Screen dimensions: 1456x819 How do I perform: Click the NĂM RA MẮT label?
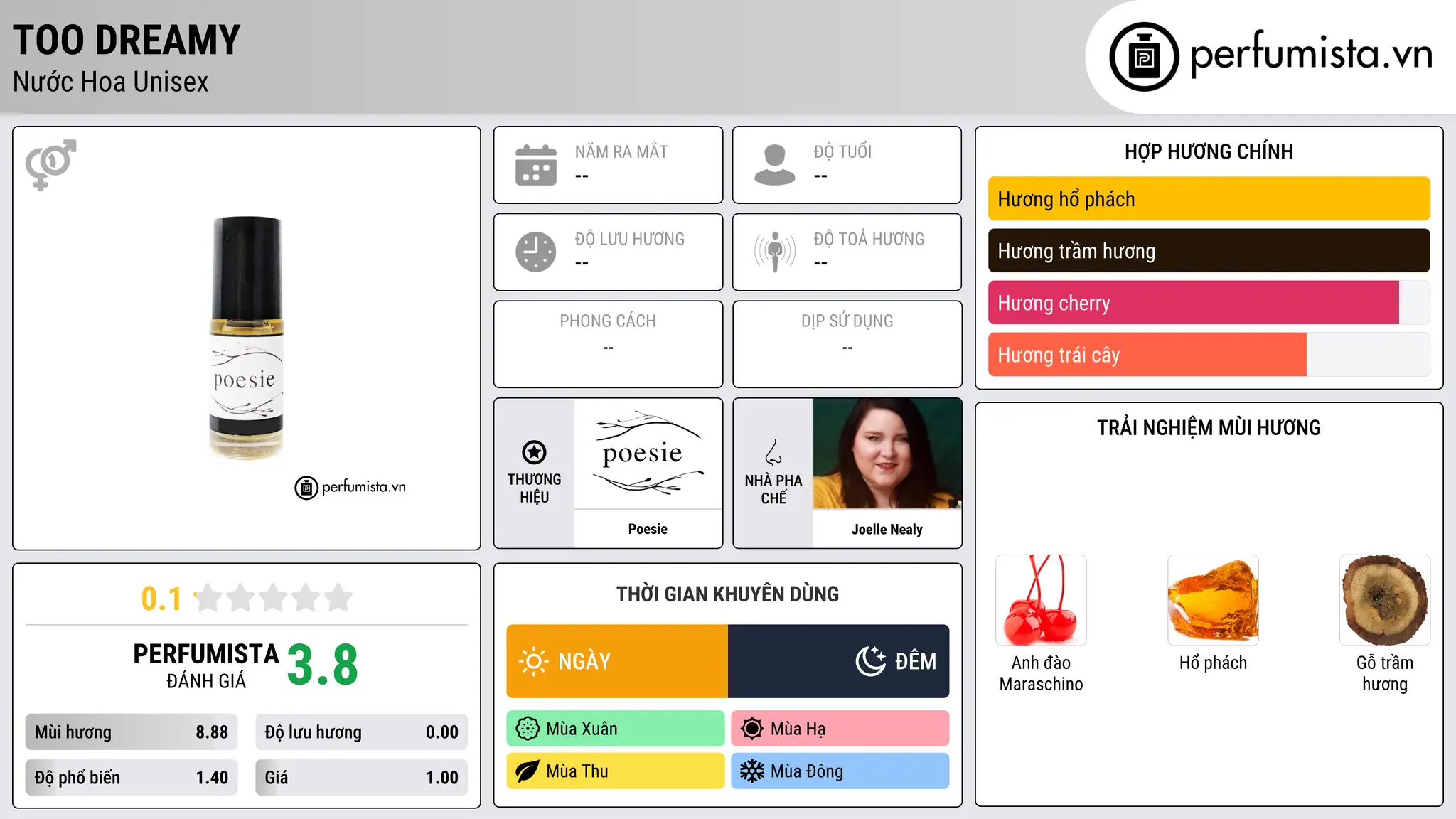(621, 152)
